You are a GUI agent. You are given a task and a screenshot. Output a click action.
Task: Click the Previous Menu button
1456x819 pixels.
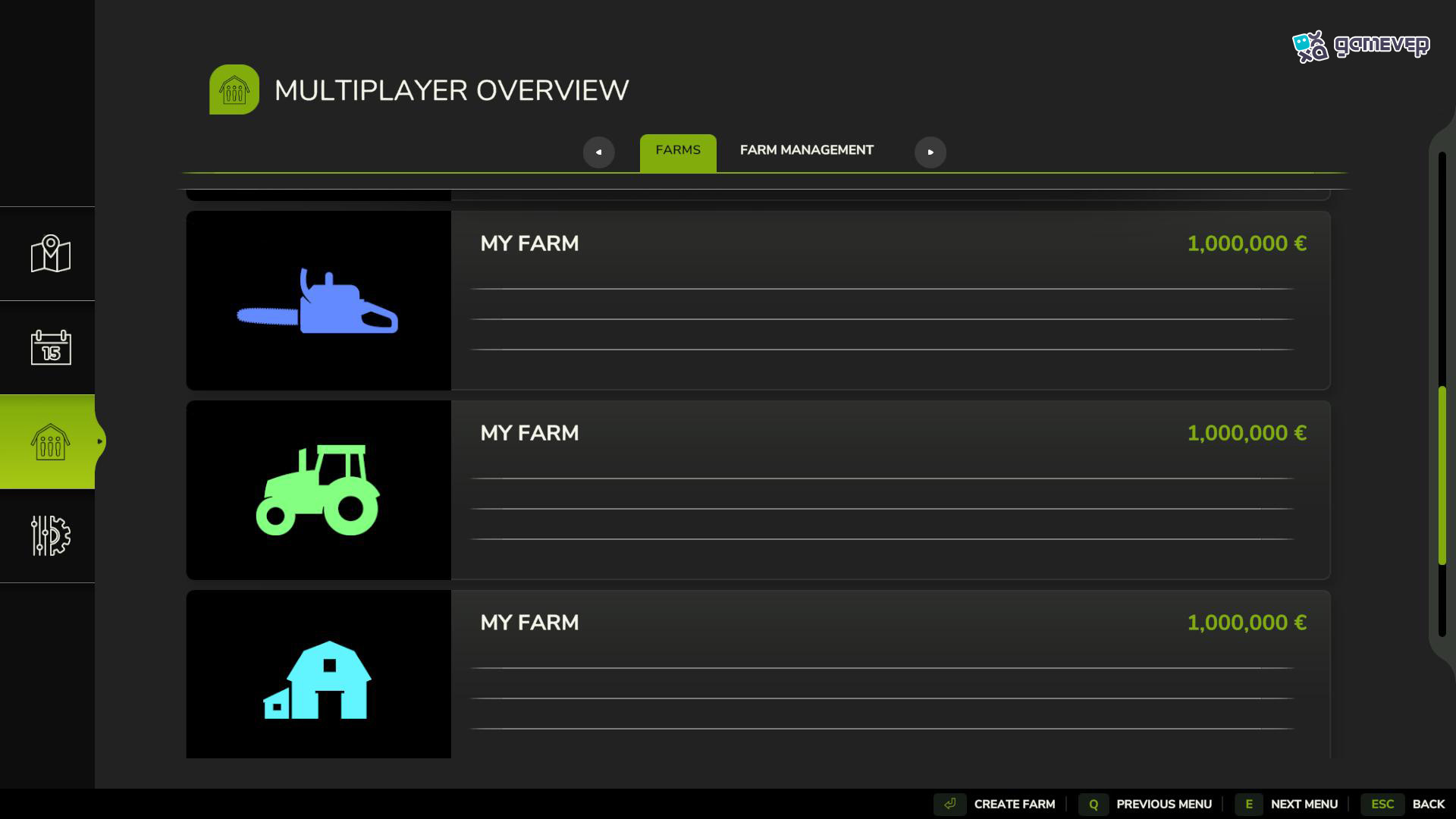pyautogui.click(x=1164, y=804)
